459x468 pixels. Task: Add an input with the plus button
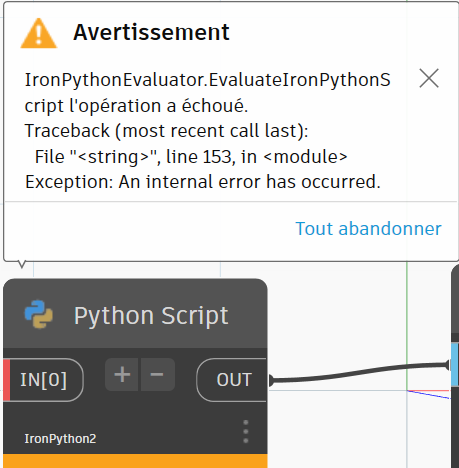click(122, 374)
